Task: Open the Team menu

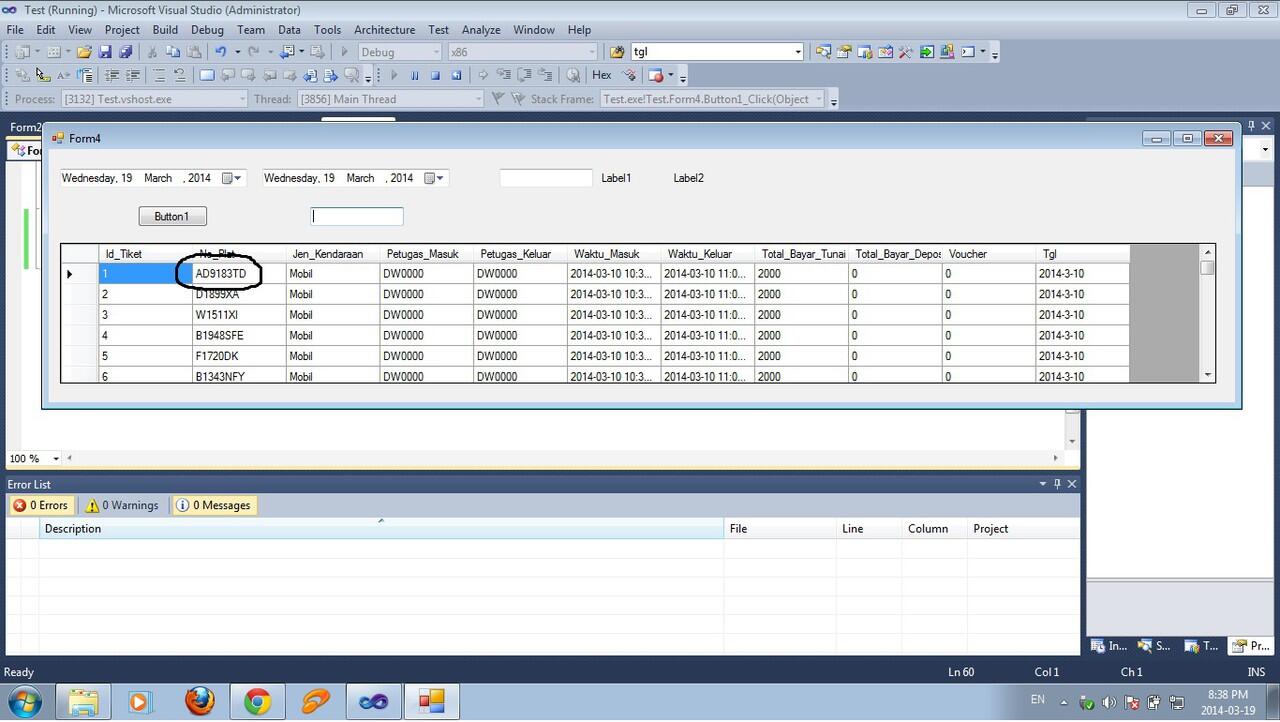Action: click(251, 30)
